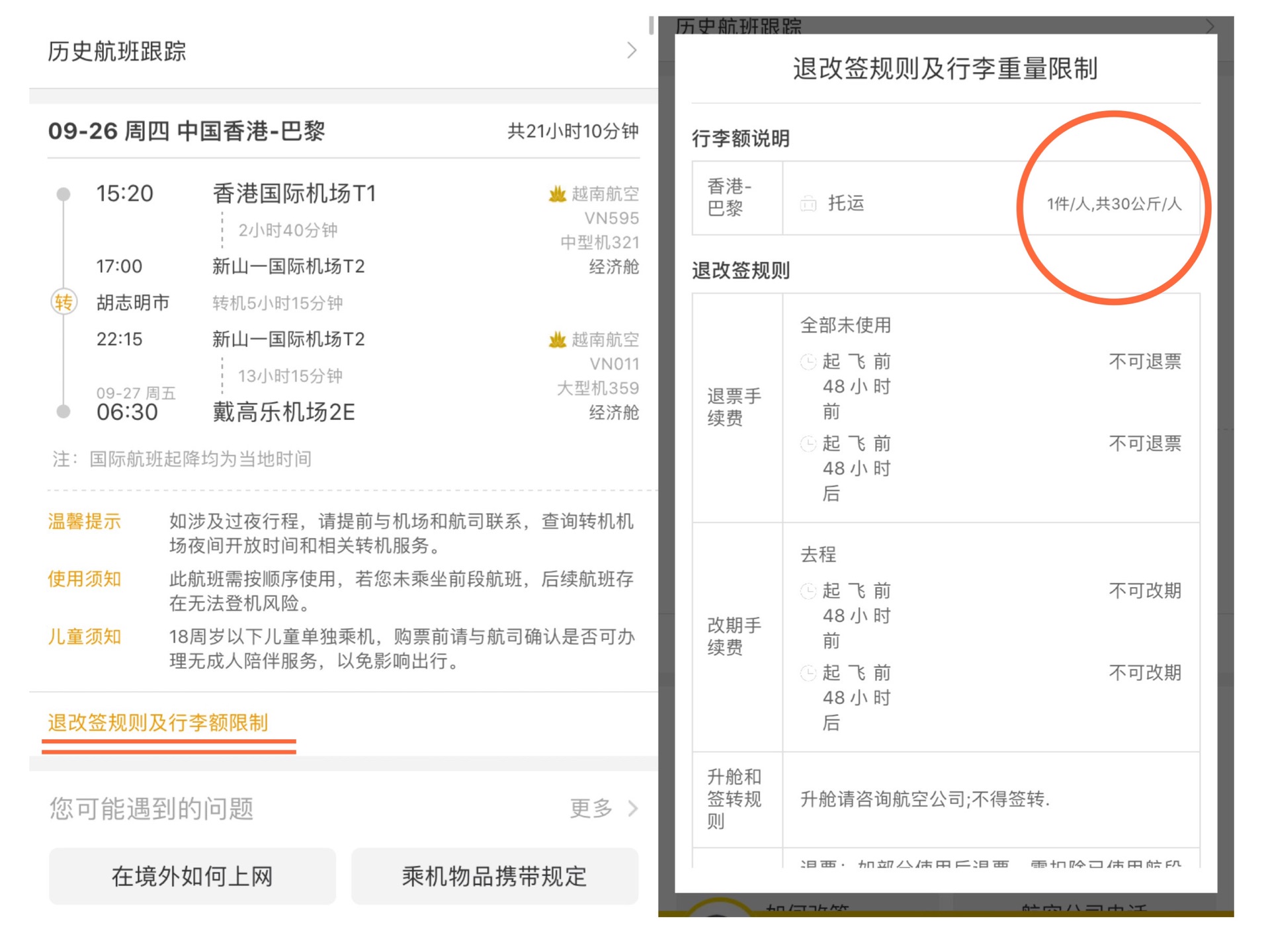Click clock icon next to 全部未使用 起飞前48小时后

click(x=808, y=444)
